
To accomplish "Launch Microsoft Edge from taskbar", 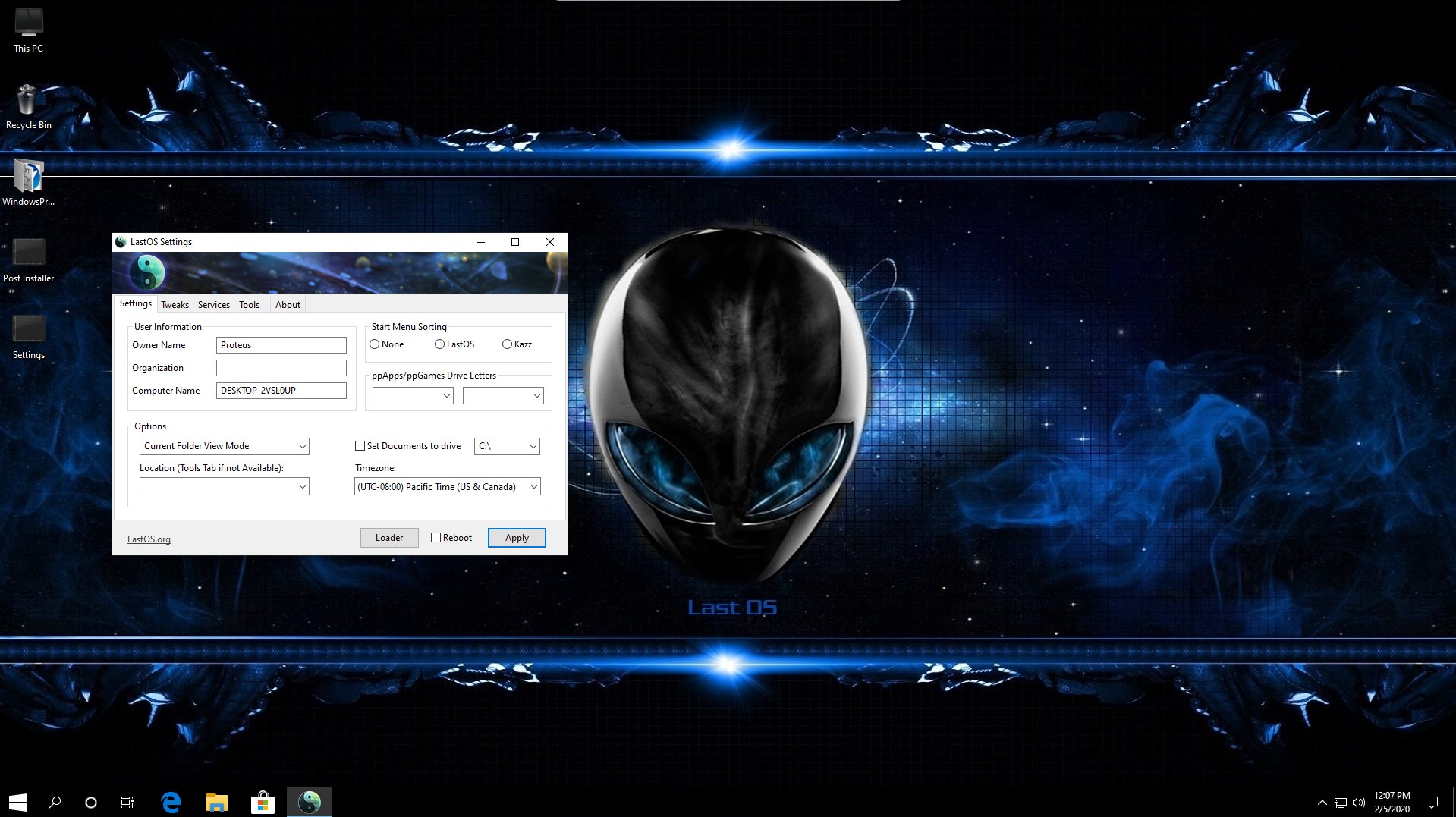I will 171,802.
